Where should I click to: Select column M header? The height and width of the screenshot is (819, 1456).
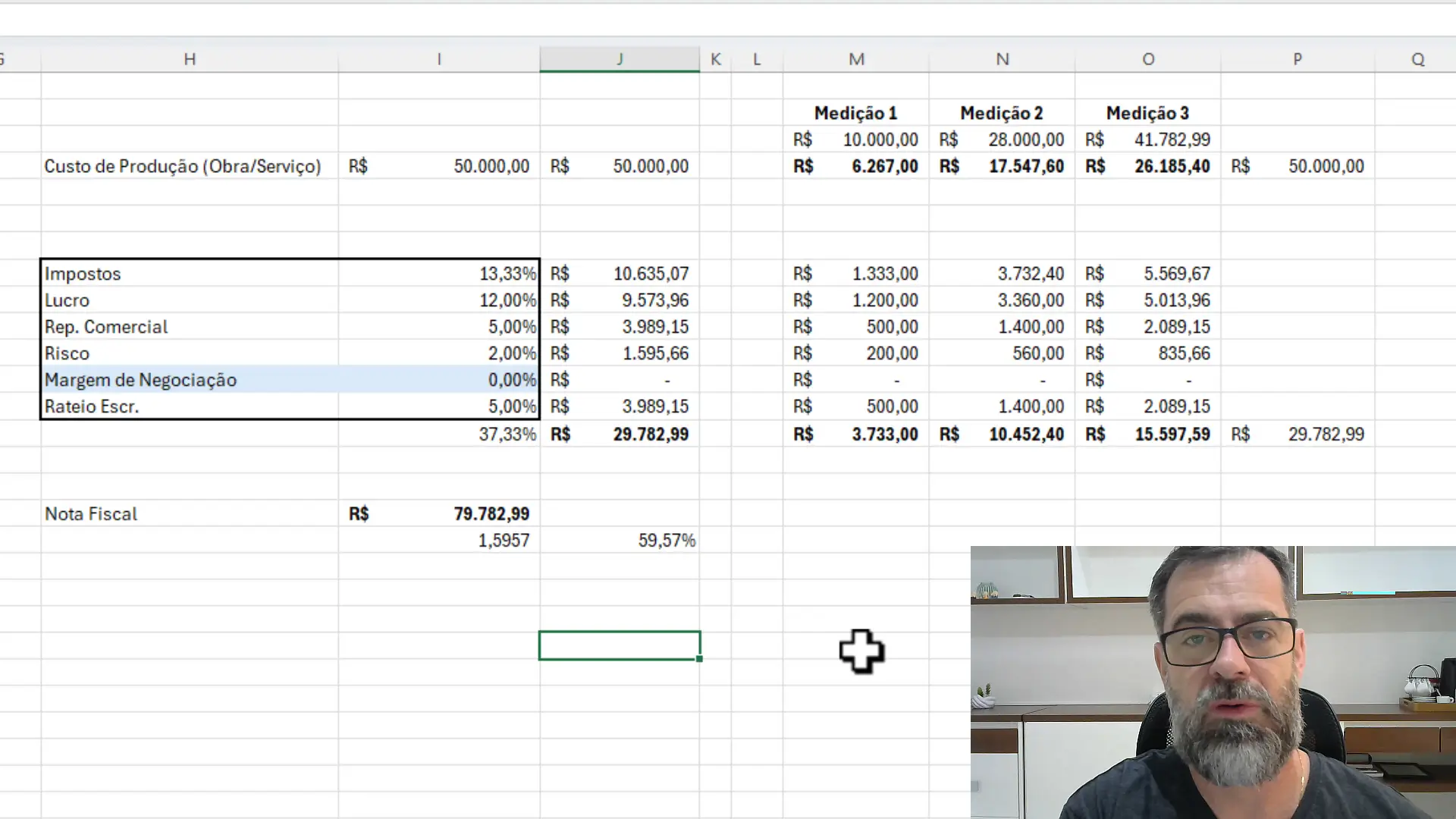[x=856, y=59]
